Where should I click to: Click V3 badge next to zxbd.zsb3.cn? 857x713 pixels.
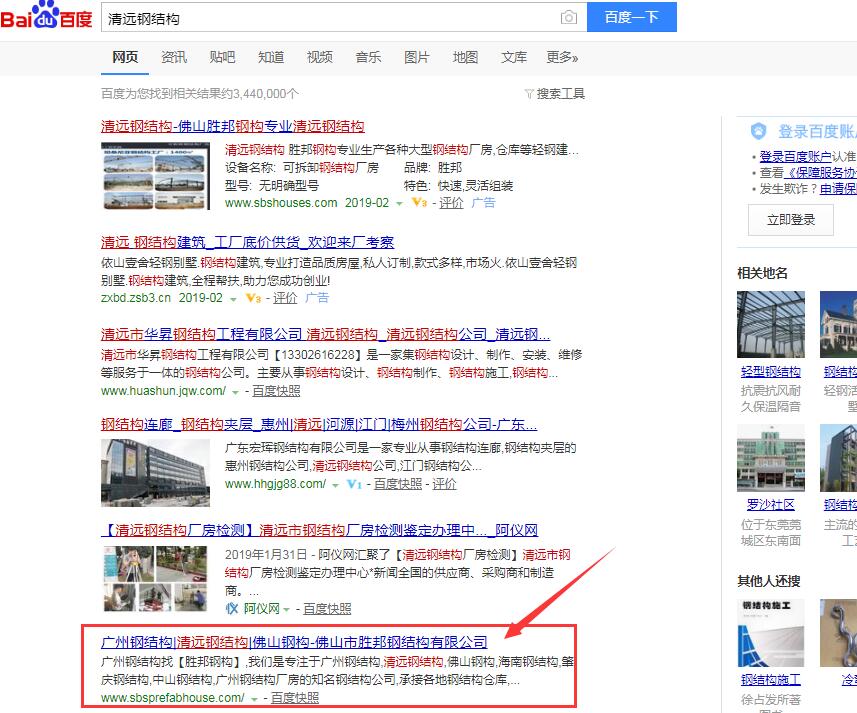[x=252, y=298]
